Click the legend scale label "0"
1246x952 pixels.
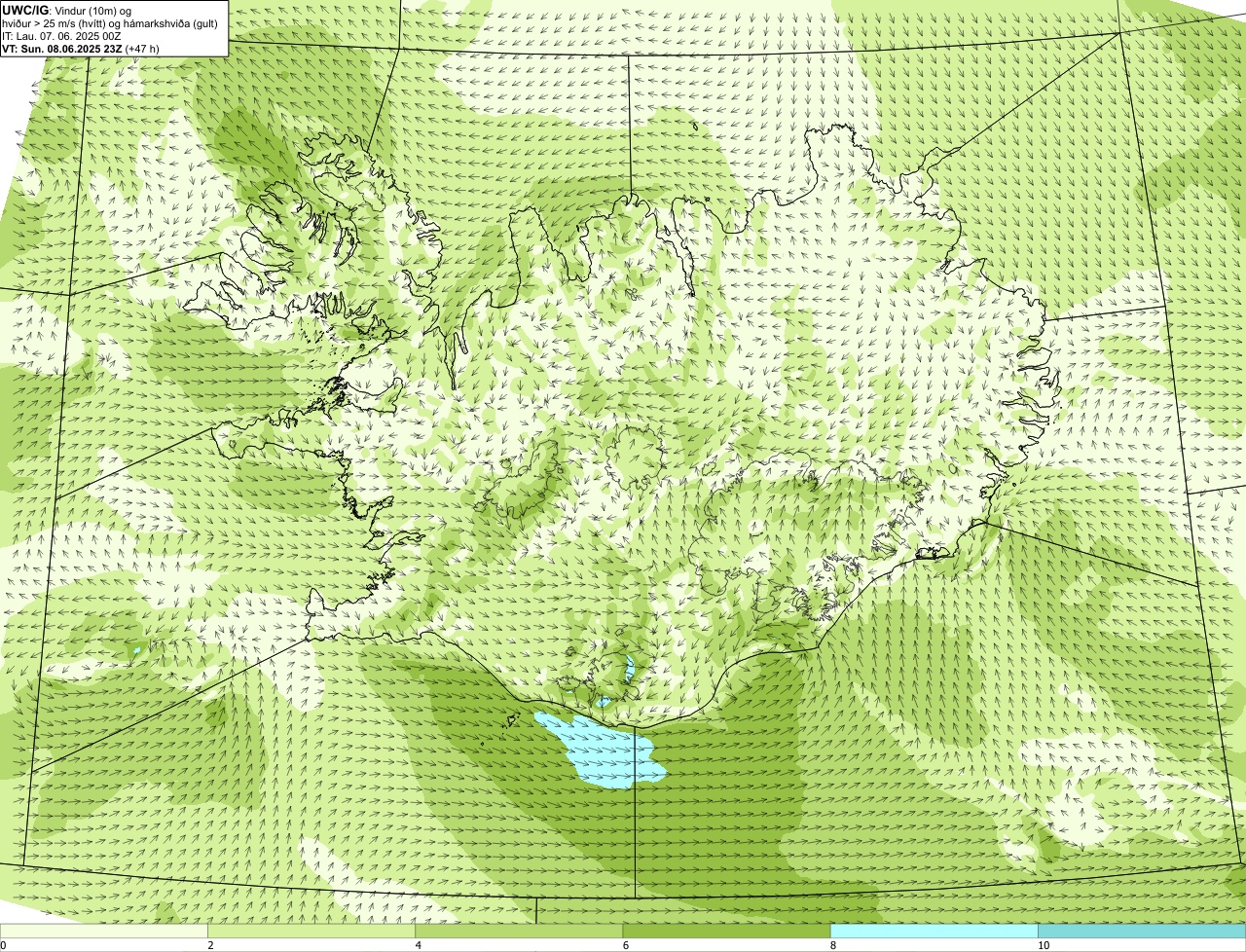tap(3, 945)
